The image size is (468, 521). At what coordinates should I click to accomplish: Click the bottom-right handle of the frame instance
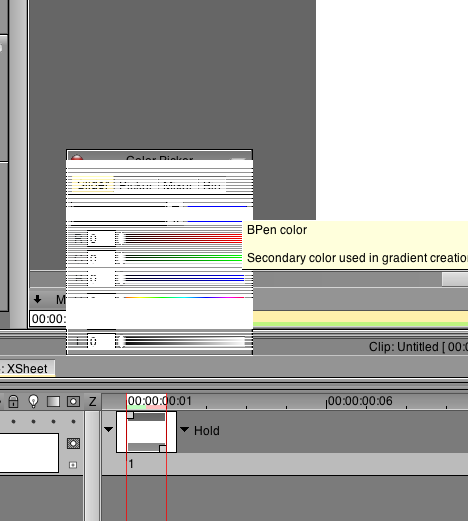point(163,449)
